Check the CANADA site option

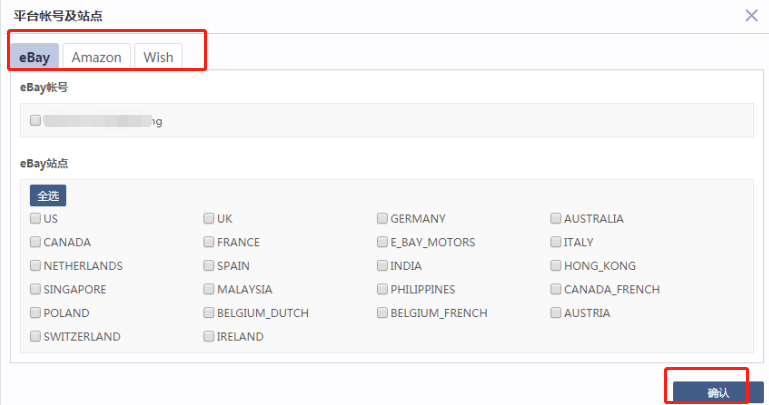35,242
